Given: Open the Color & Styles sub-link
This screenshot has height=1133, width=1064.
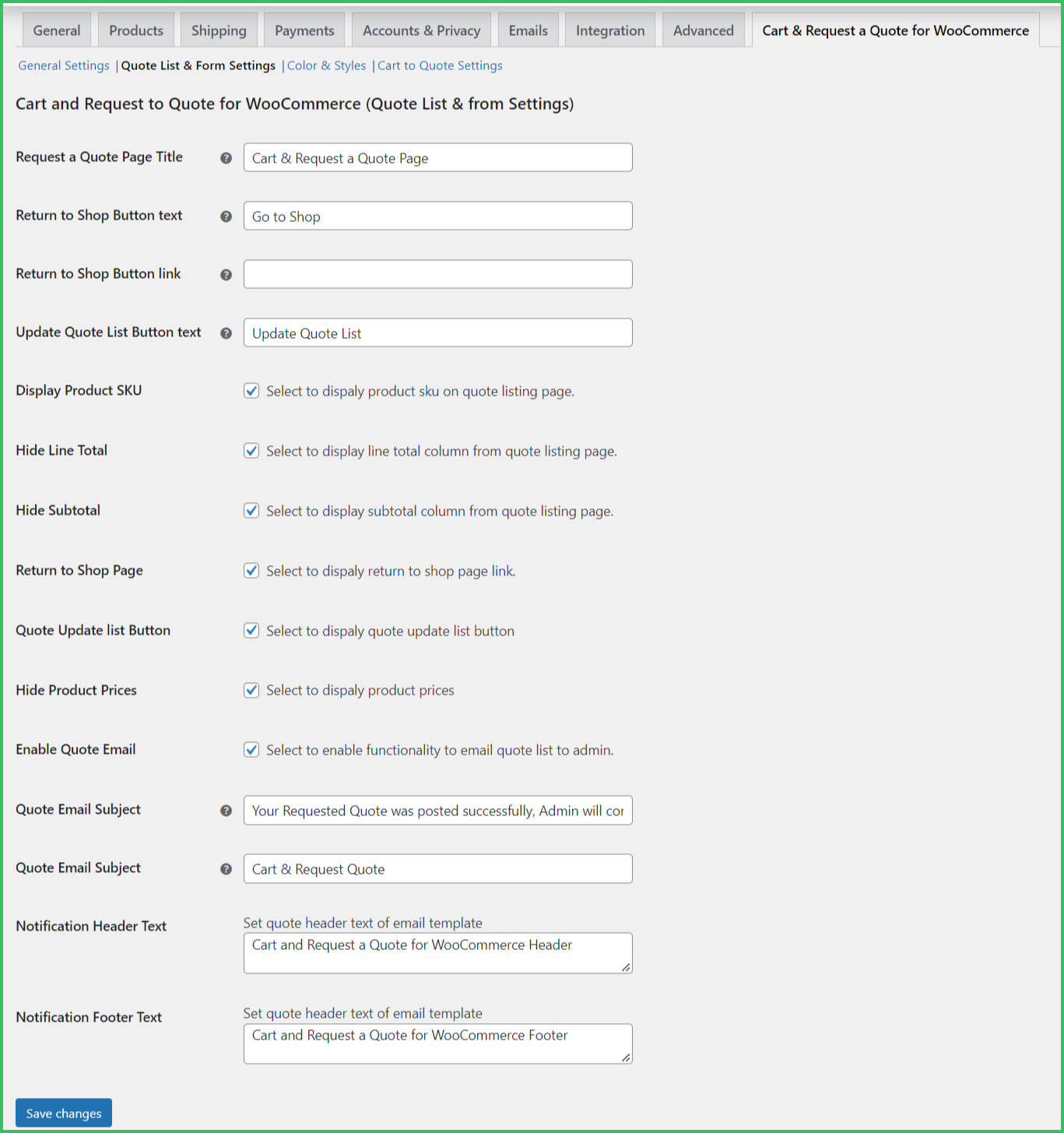Looking at the screenshot, I should (327, 65).
